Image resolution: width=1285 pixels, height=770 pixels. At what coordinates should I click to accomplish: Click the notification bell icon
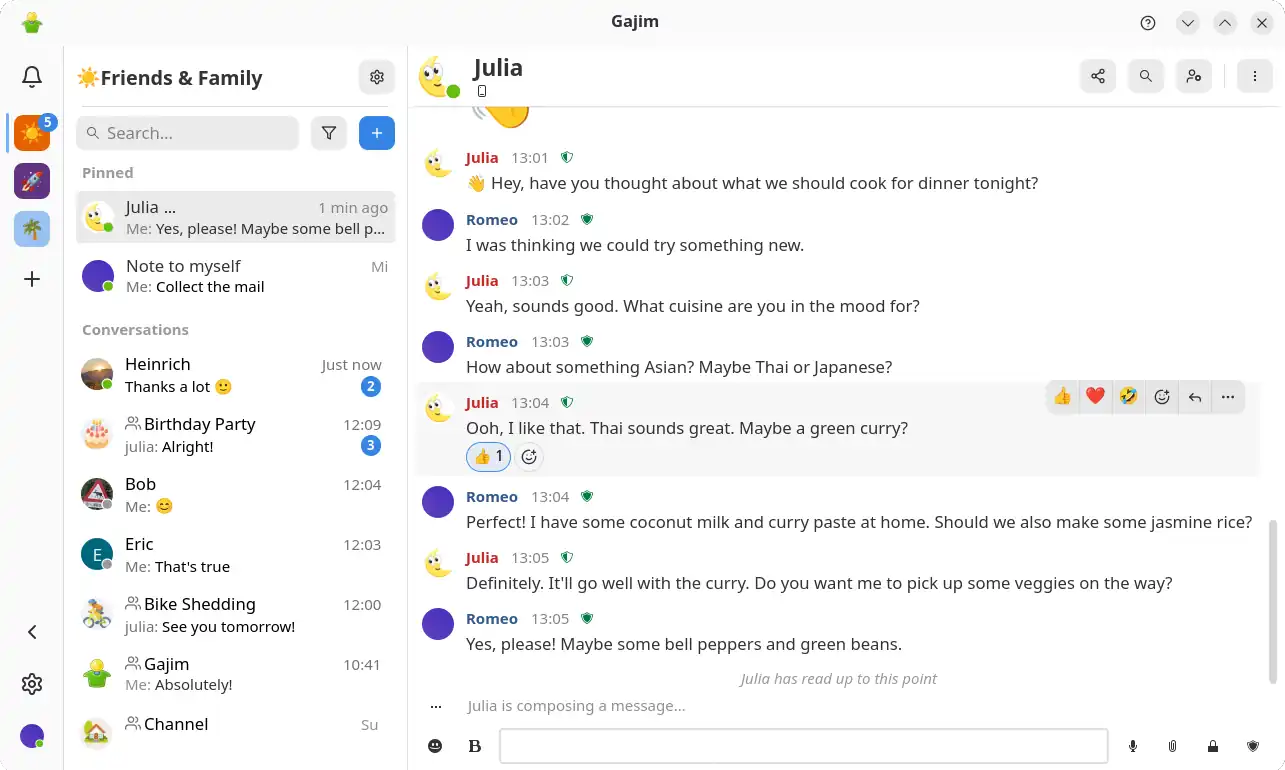coord(32,77)
